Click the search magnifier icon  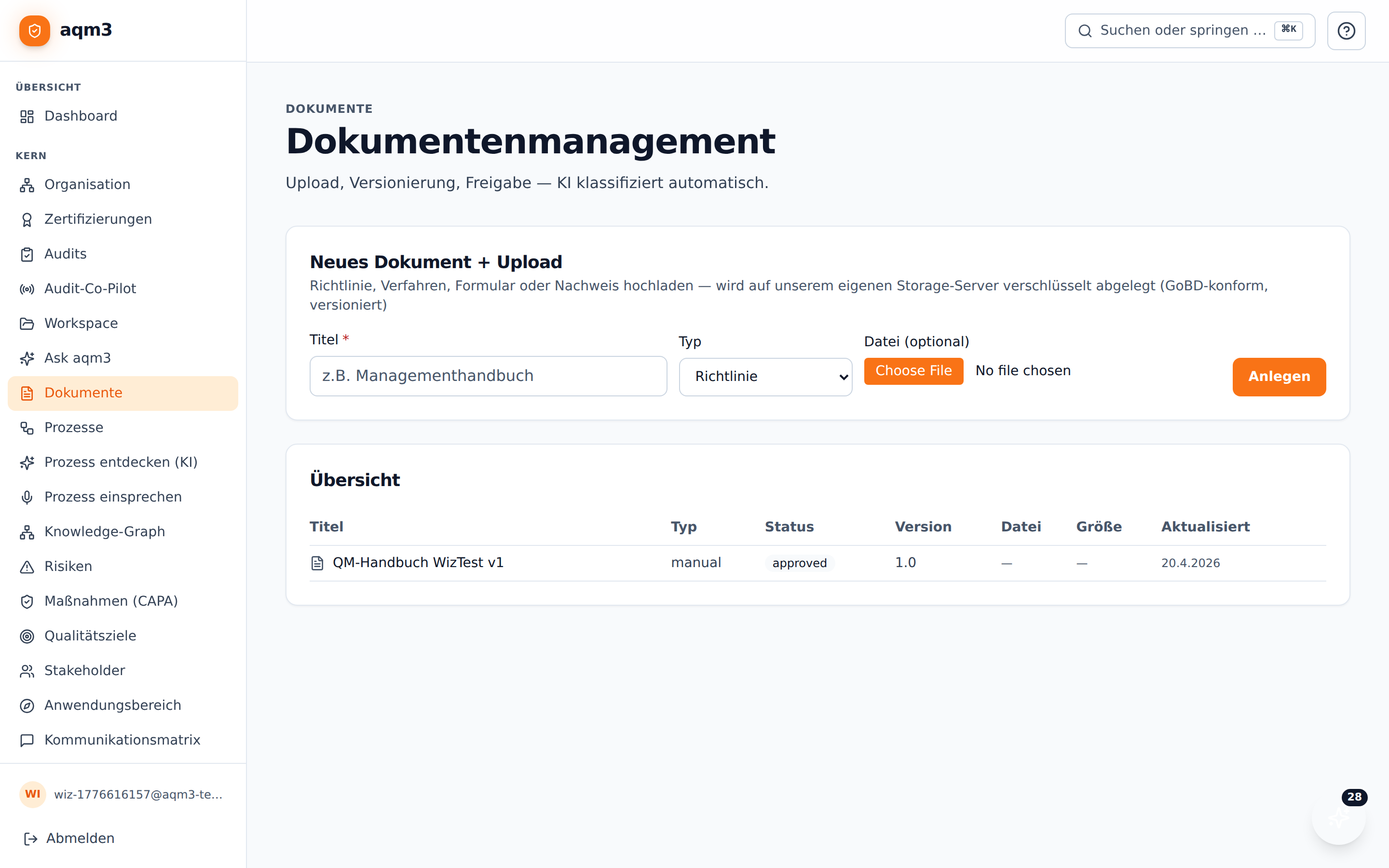[1085, 31]
